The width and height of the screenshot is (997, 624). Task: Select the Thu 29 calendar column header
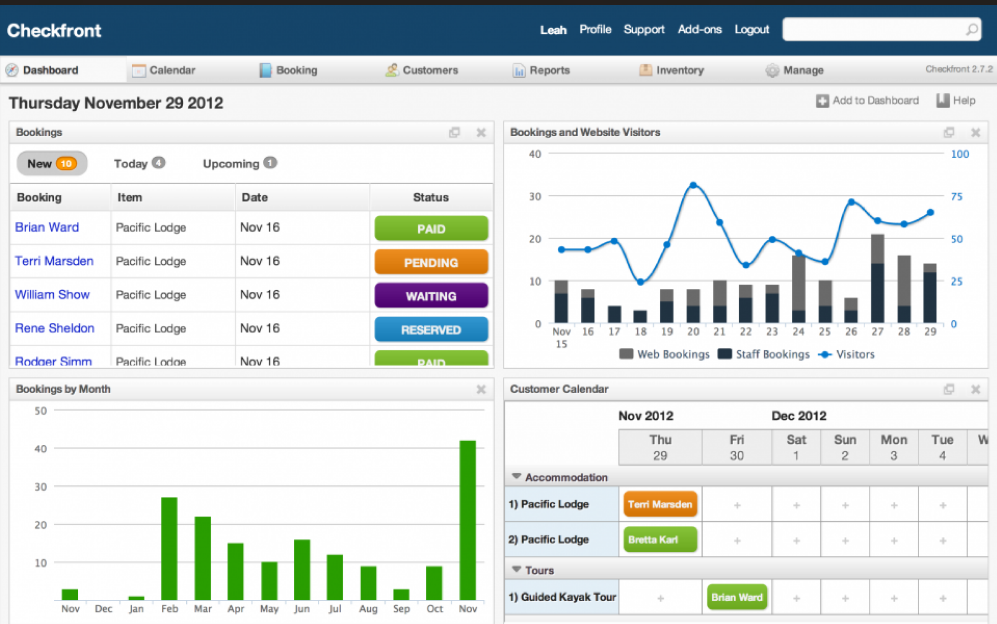(x=660, y=447)
